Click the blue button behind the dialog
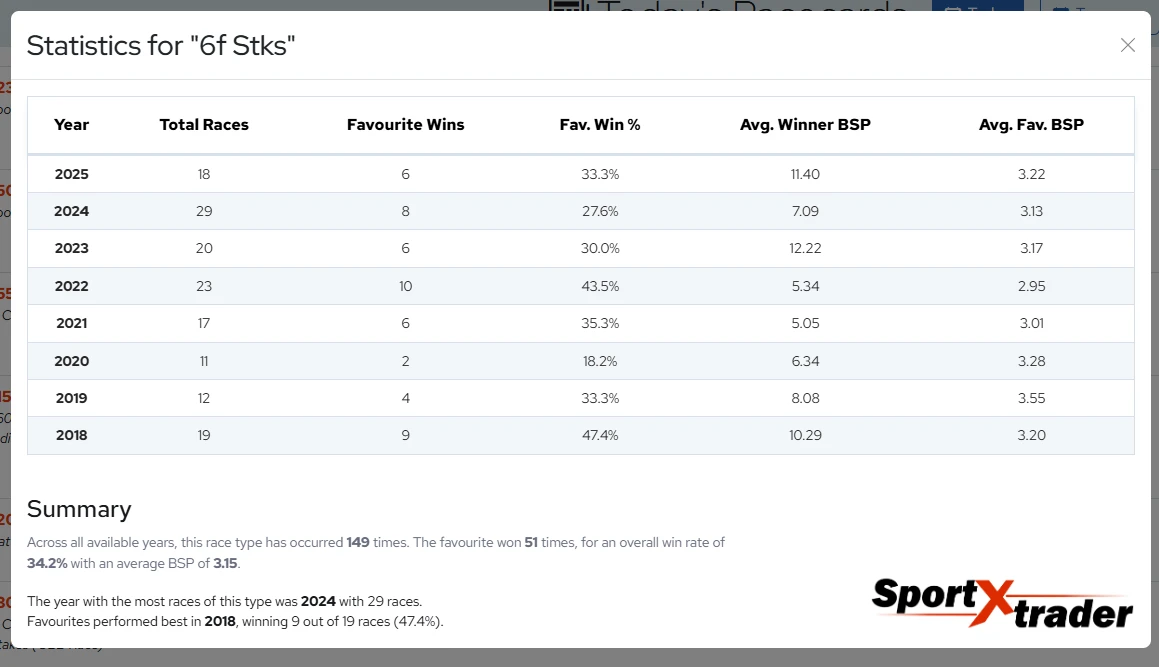1159x667 pixels. [x=977, y=6]
